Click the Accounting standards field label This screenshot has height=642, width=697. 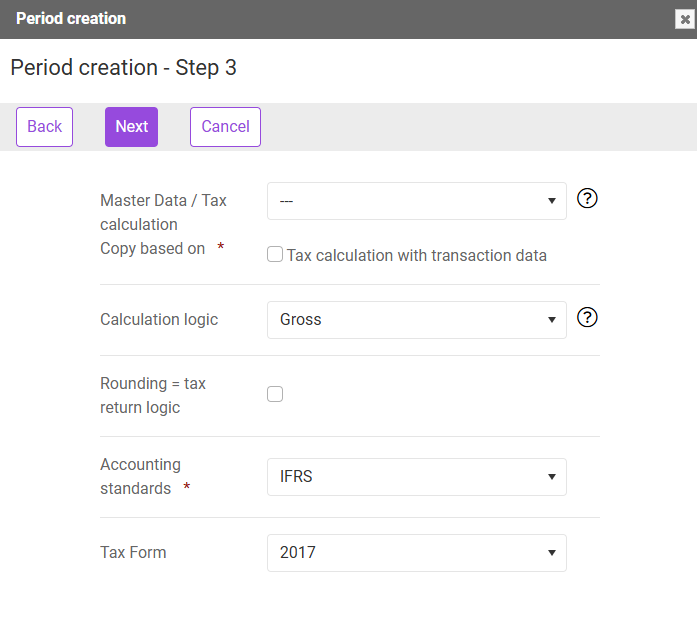point(140,476)
